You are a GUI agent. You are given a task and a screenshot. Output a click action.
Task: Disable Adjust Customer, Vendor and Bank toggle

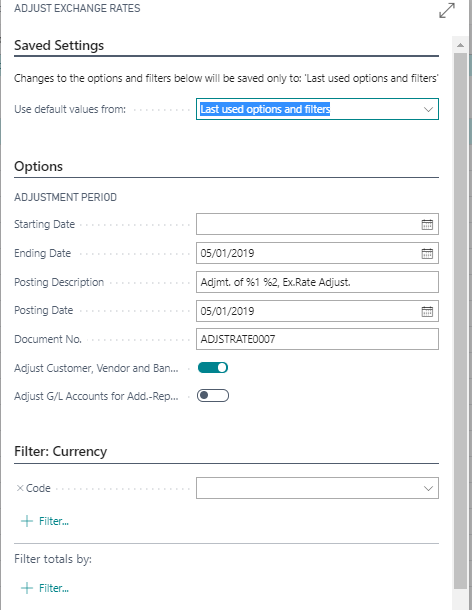point(213,368)
